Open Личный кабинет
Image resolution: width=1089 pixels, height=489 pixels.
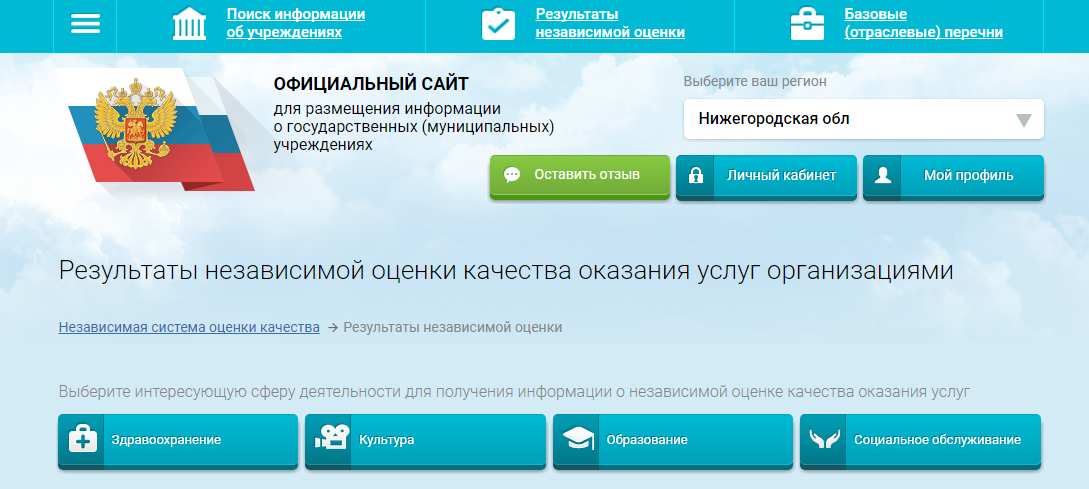coord(766,177)
